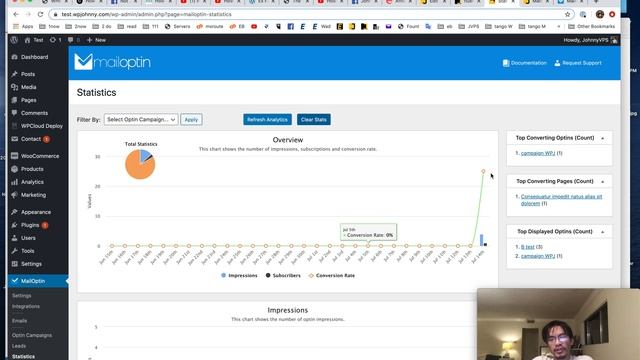The width and height of the screenshot is (640, 360).
Task: Collapse Top Converting Optins panel
Action: [602, 138]
